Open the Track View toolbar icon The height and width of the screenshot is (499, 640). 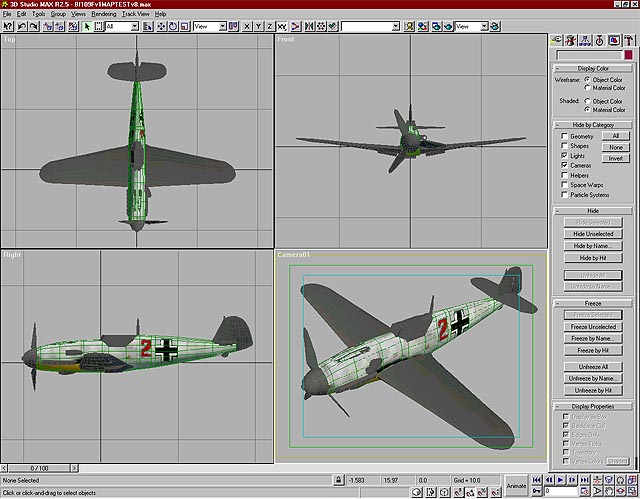[x=409, y=27]
